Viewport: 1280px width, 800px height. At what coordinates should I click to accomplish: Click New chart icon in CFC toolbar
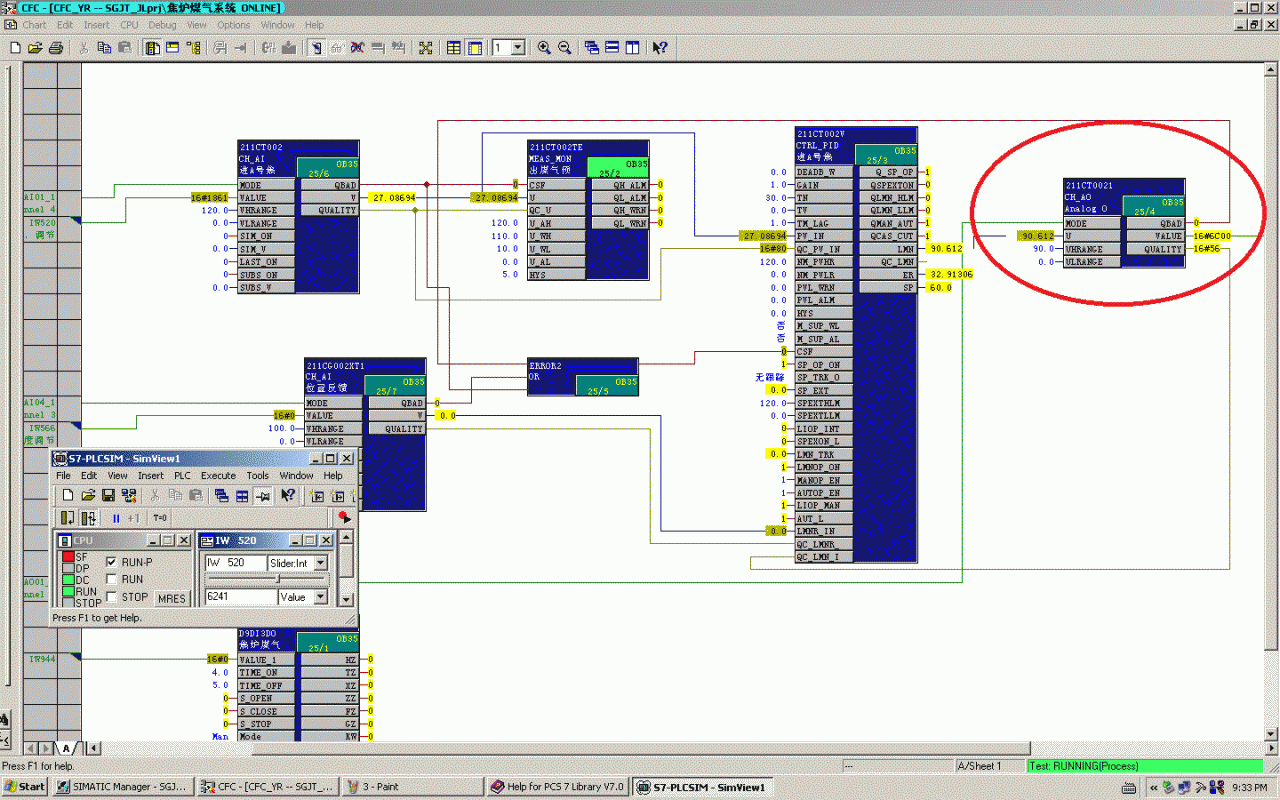coord(14,47)
